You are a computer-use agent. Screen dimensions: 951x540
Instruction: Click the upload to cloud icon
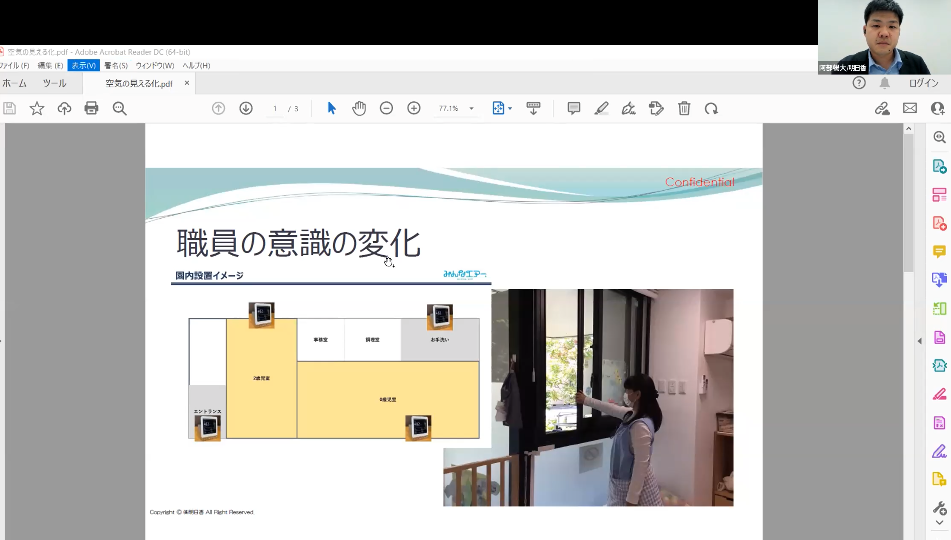pyautogui.click(x=64, y=109)
